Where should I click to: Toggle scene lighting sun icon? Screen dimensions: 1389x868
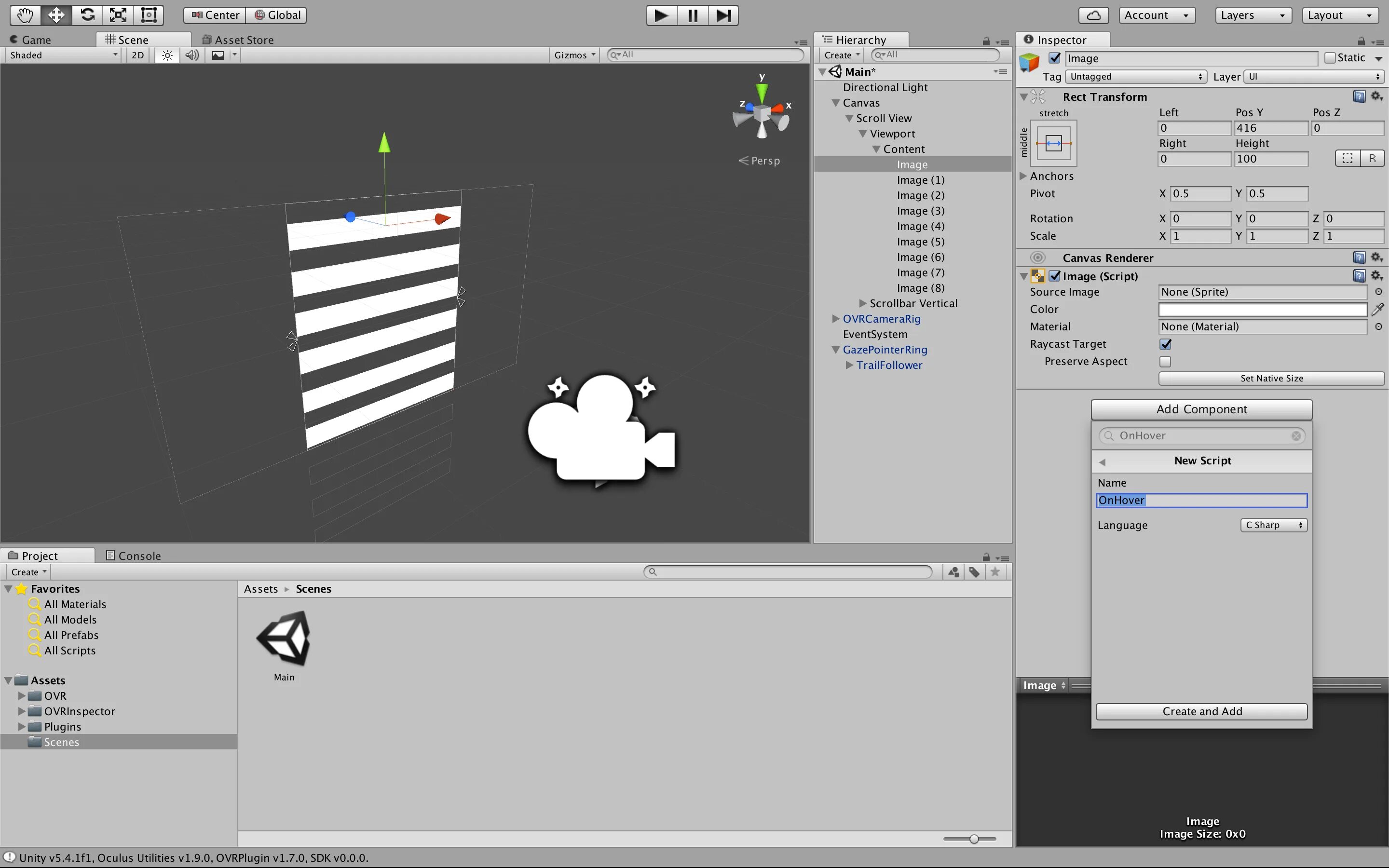[x=167, y=55]
